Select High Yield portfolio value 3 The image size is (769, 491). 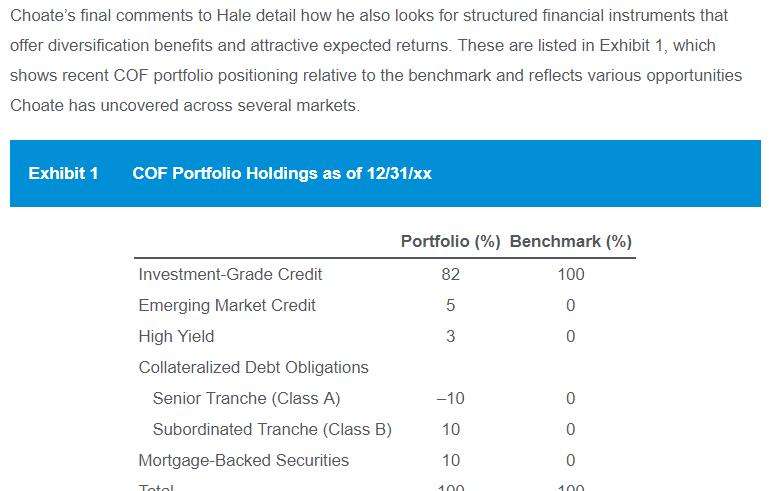(x=450, y=336)
